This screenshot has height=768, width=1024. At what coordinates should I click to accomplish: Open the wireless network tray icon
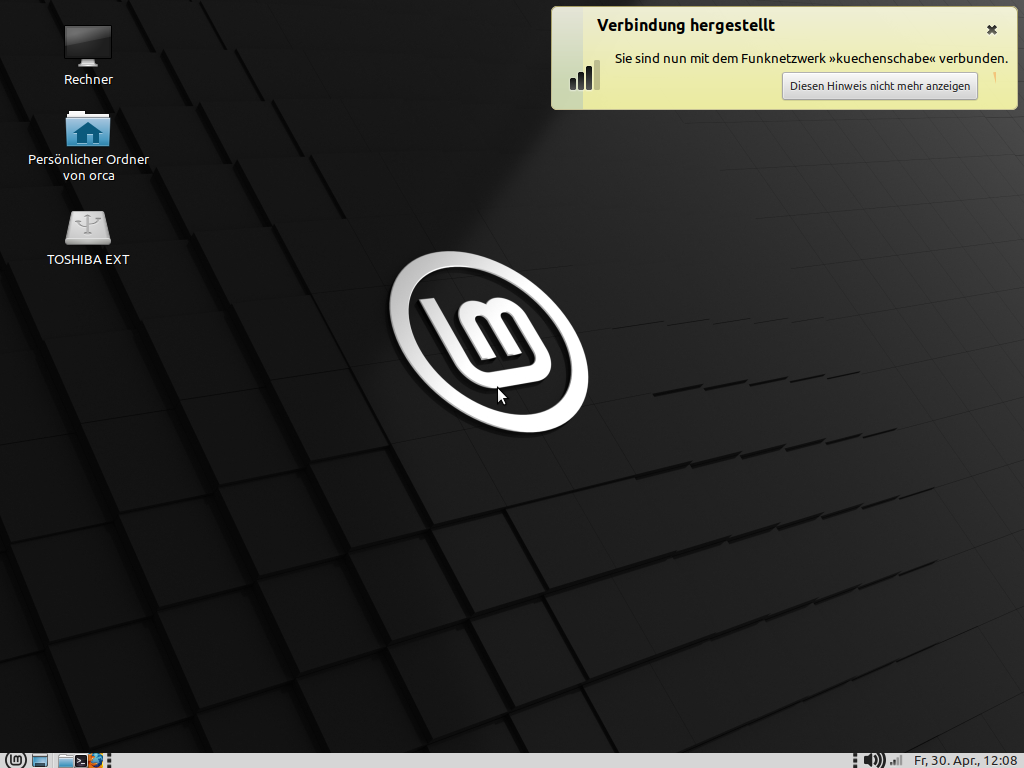pyautogui.click(x=896, y=760)
